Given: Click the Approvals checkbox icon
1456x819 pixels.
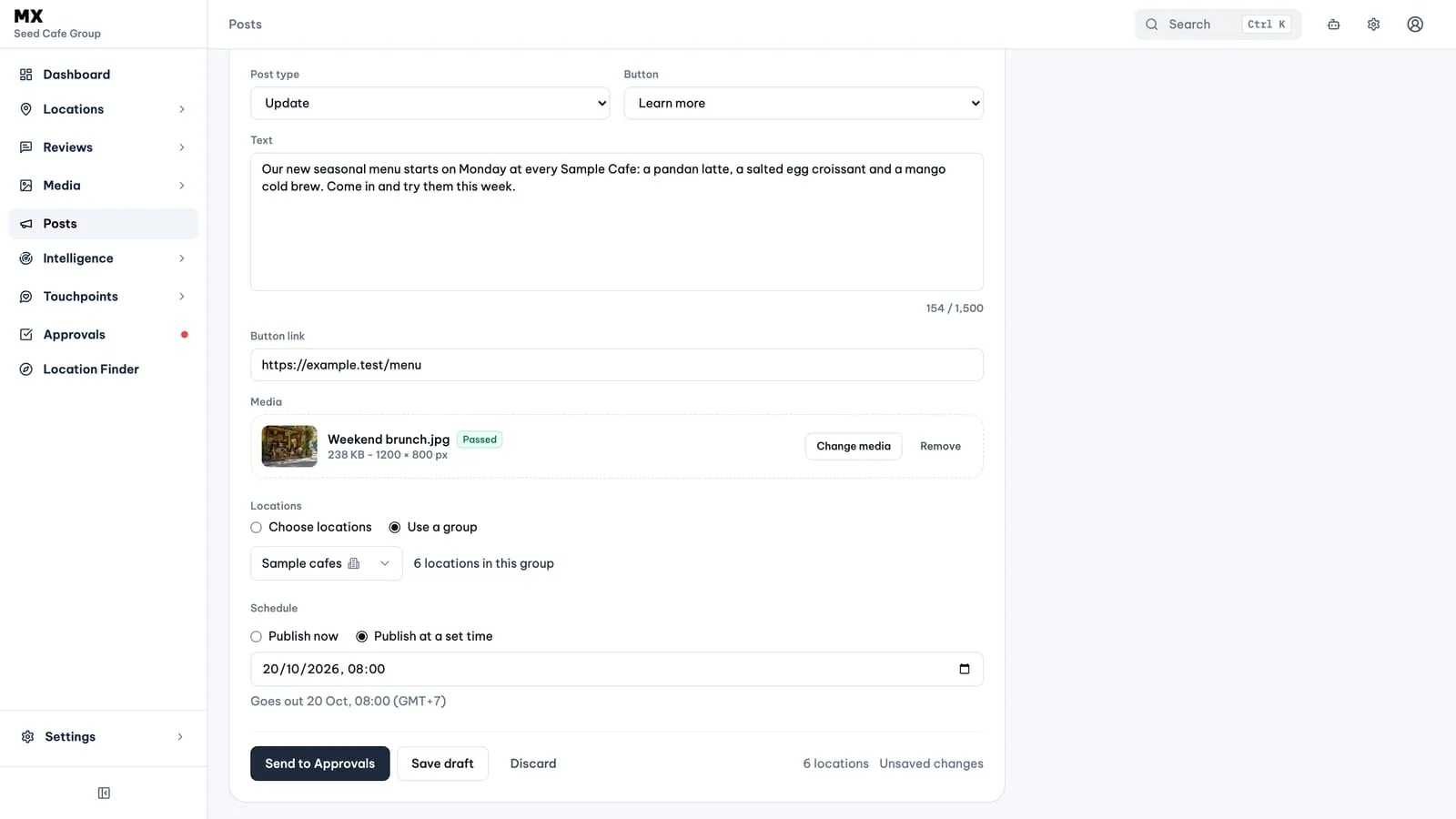Looking at the screenshot, I should pos(26,335).
